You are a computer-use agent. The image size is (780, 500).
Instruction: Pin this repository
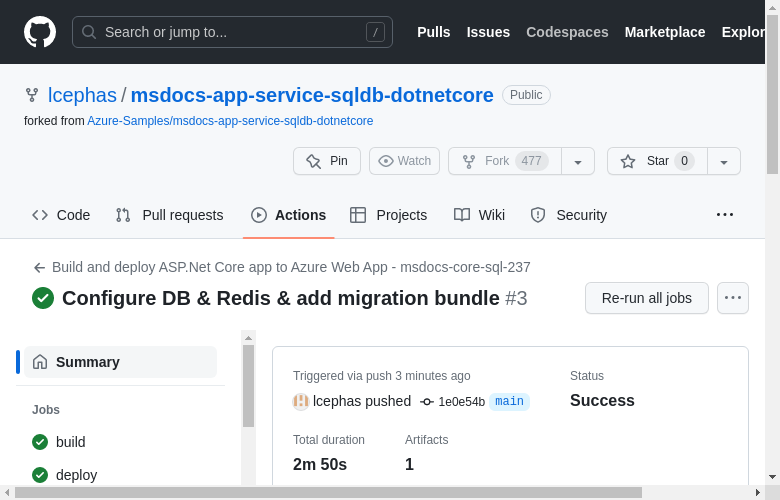(x=327, y=161)
